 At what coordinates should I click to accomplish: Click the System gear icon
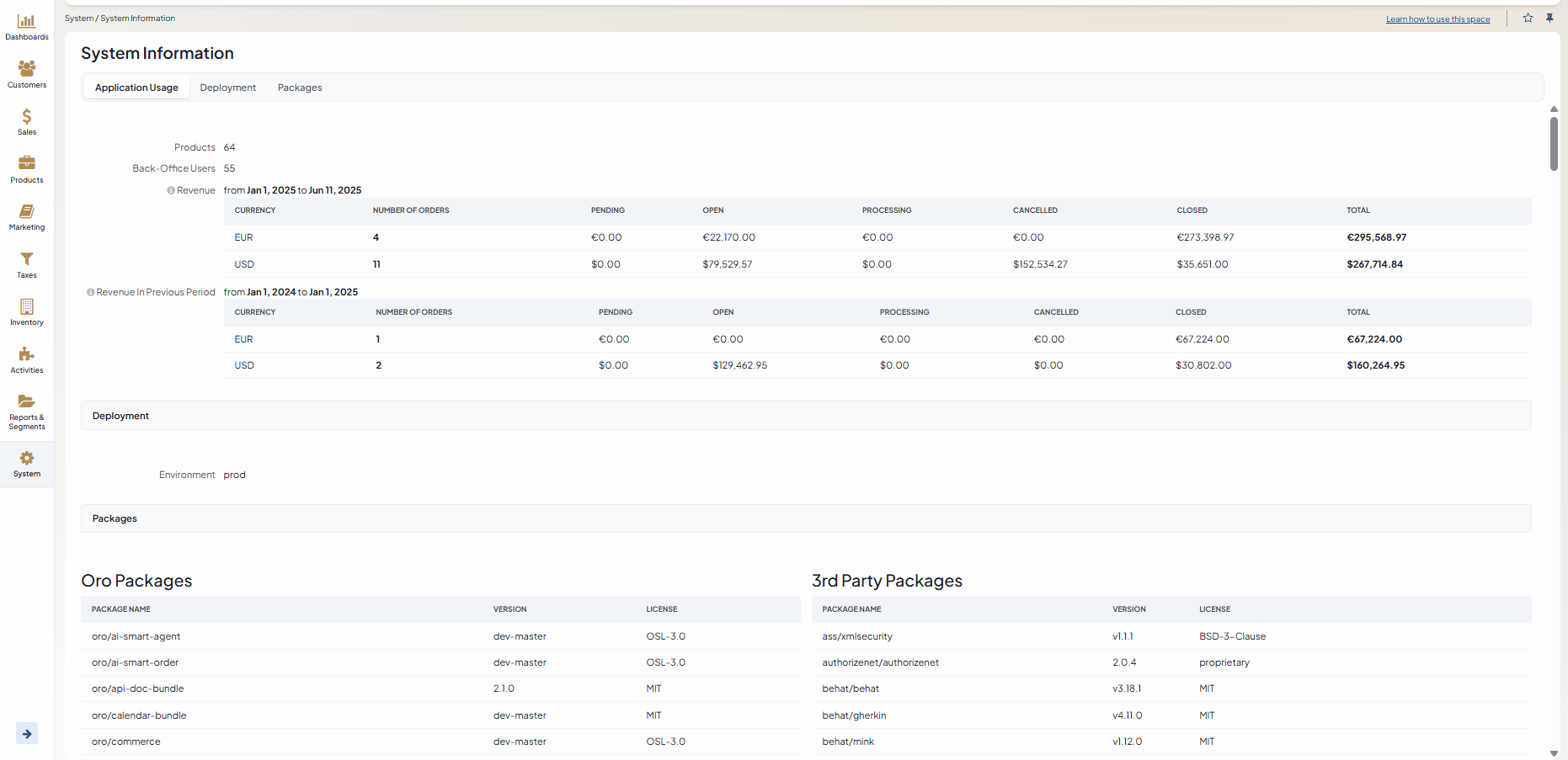point(27,458)
